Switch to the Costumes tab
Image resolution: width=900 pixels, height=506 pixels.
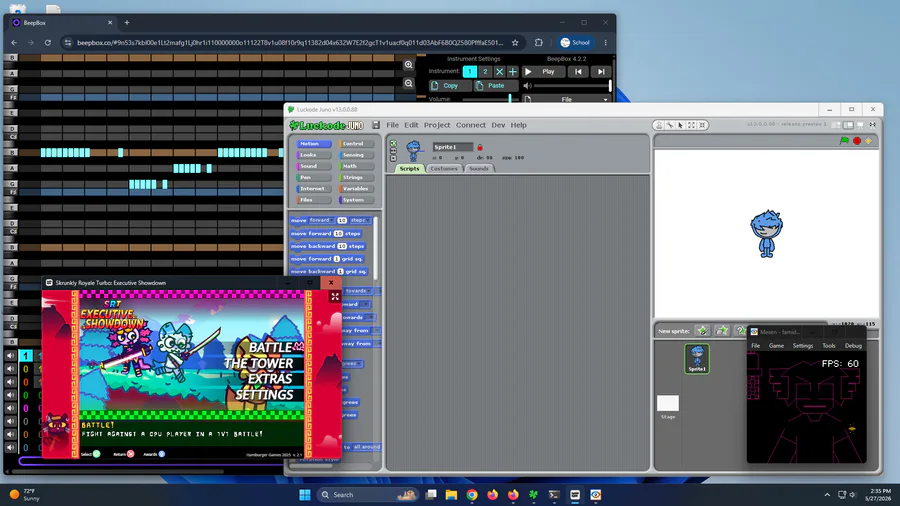tap(444, 169)
